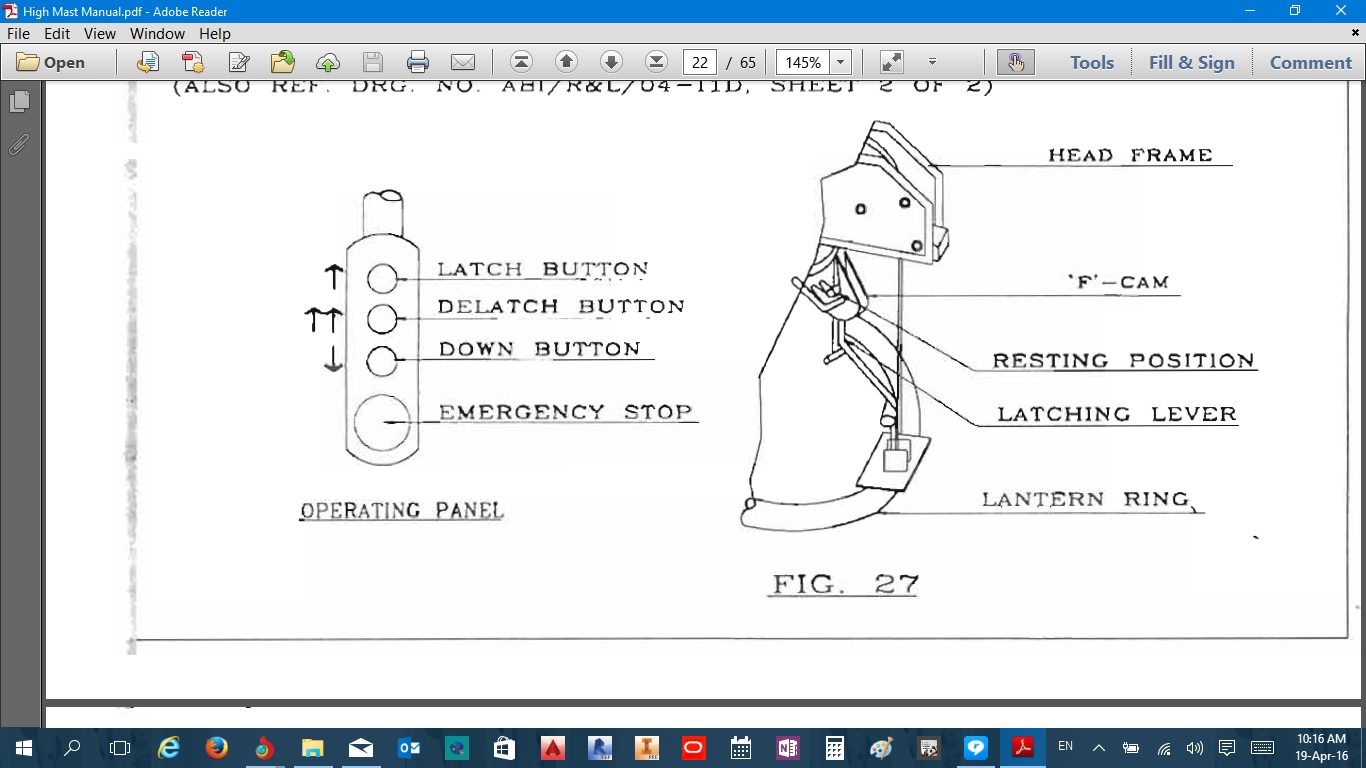Open the zoom percentage dropdown arrow
This screenshot has height=768, width=1366.
841,62
